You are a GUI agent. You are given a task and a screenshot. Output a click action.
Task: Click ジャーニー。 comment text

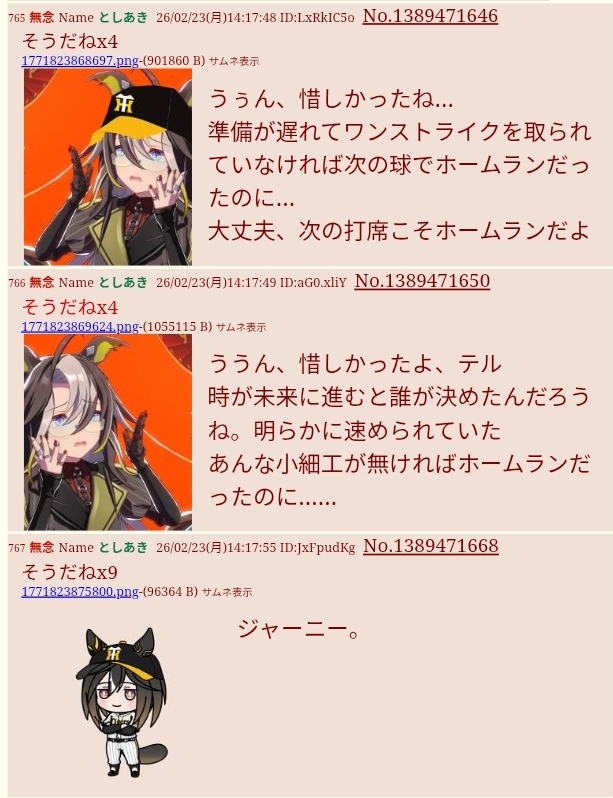[299, 630]
